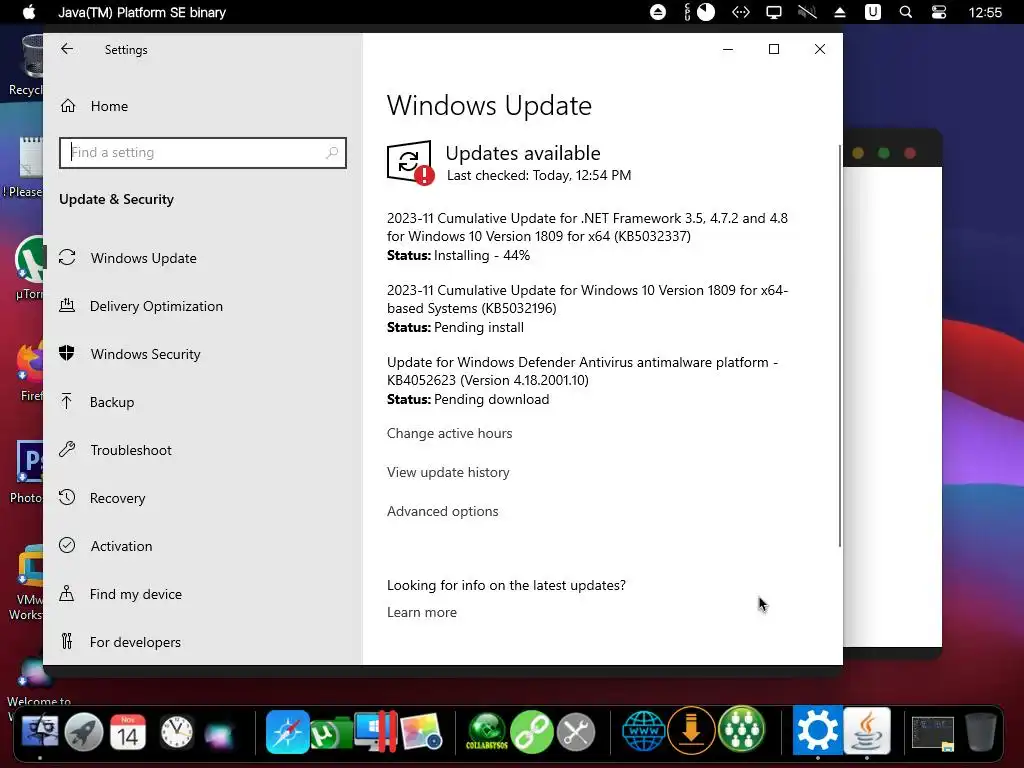Launch Siri from the dock
This screenshot has width=1024, height=768.
click(x=219, y=734)
